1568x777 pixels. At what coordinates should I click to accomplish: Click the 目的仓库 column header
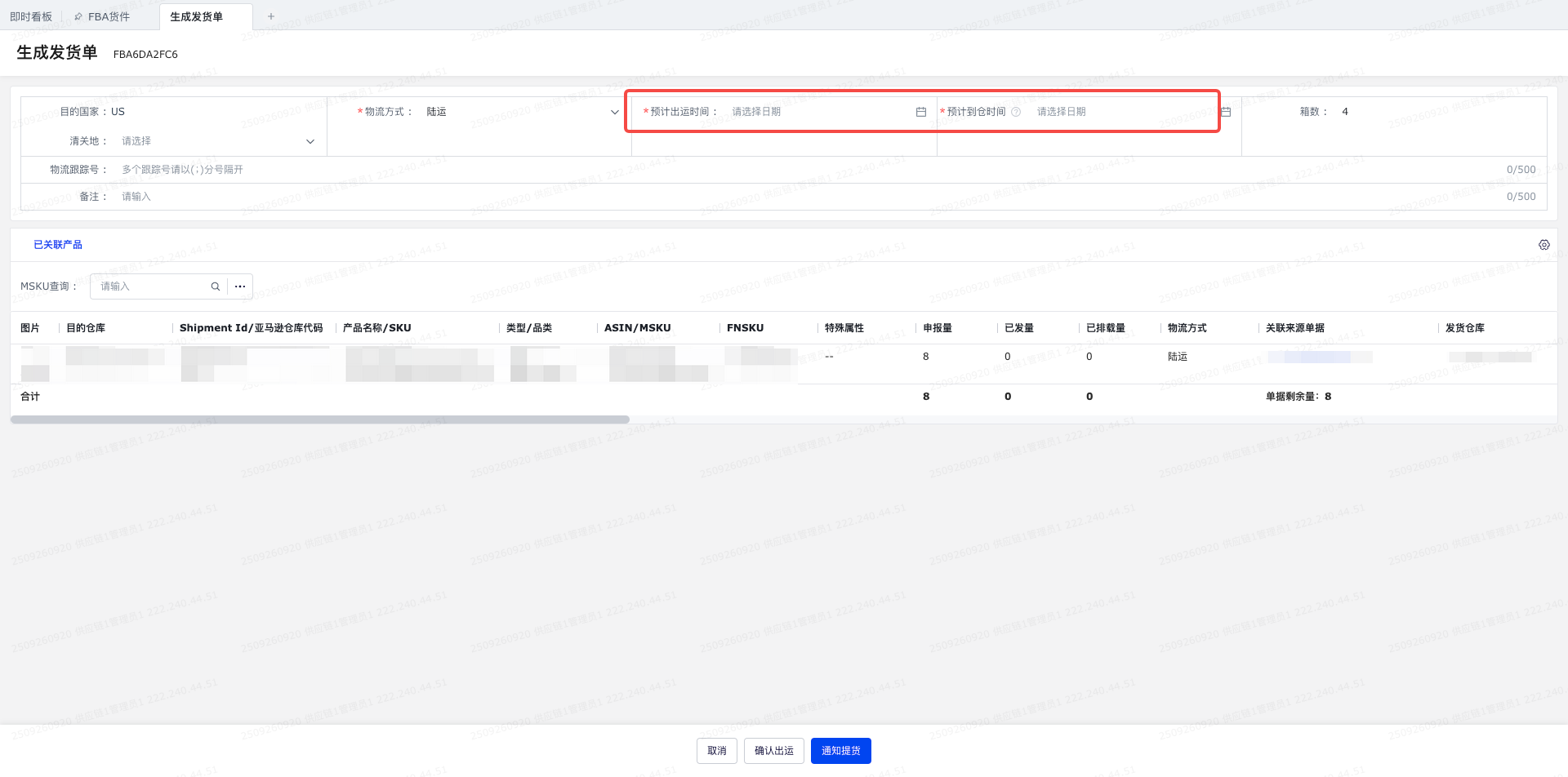(x=86, y=328)
